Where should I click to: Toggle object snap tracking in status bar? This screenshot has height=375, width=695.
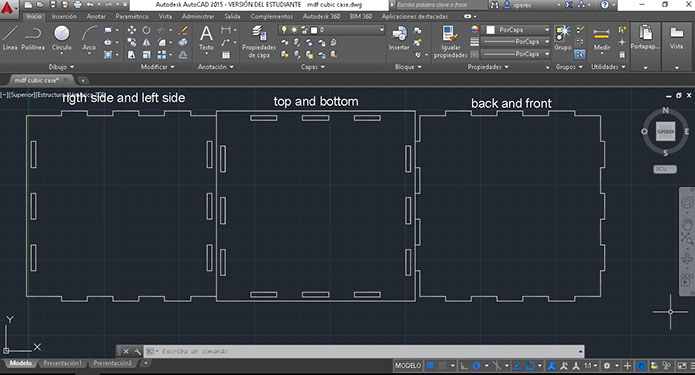click(517, 366)
